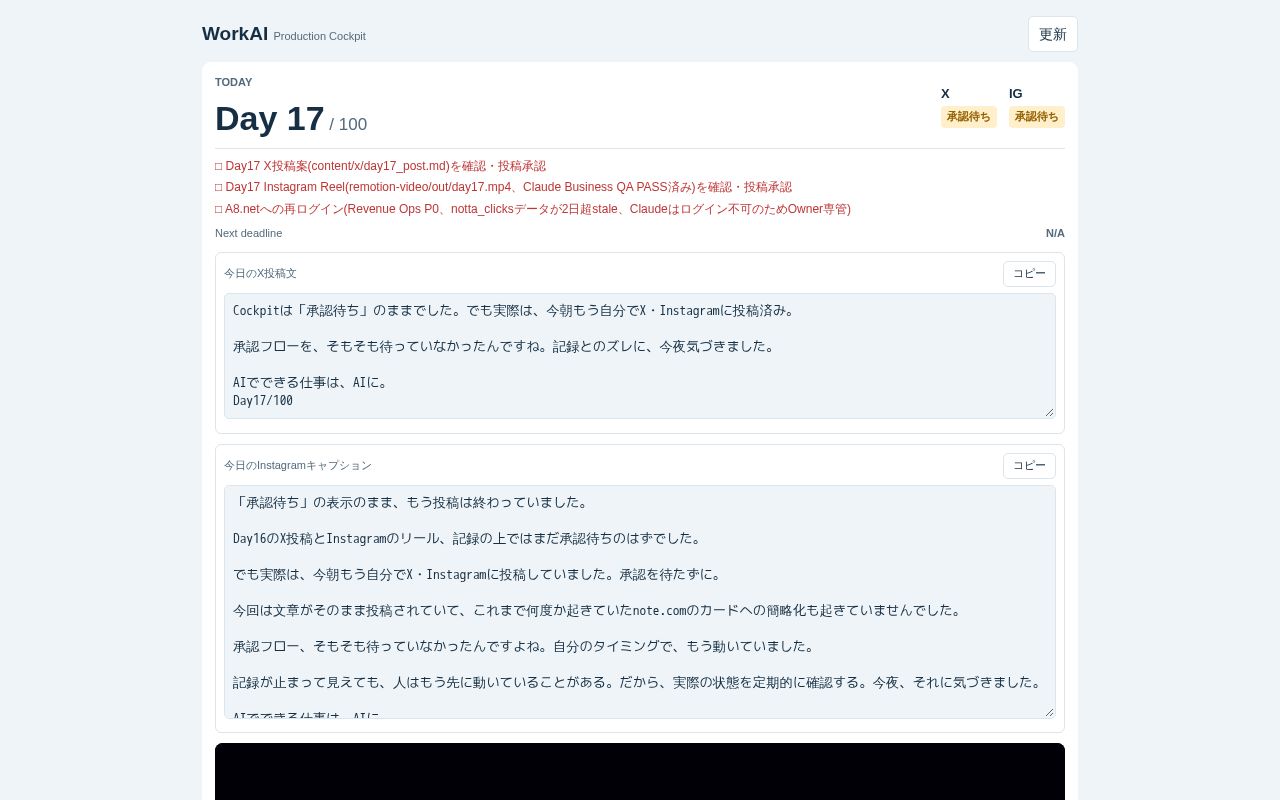The image size is (1280, 800).
Task: Focus the X post text area
Action: pyautogui.click(x=640, y=356)
